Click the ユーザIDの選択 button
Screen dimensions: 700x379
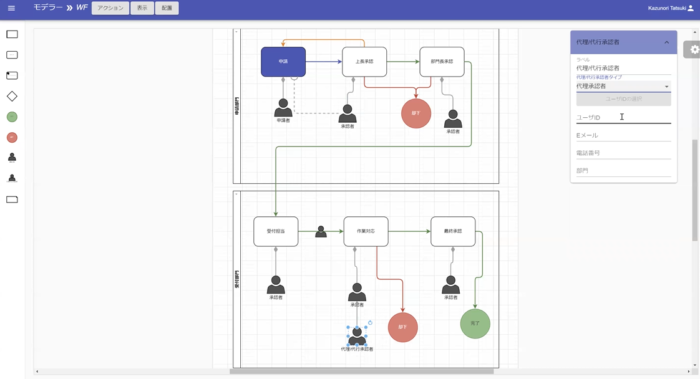click(623, 99)
